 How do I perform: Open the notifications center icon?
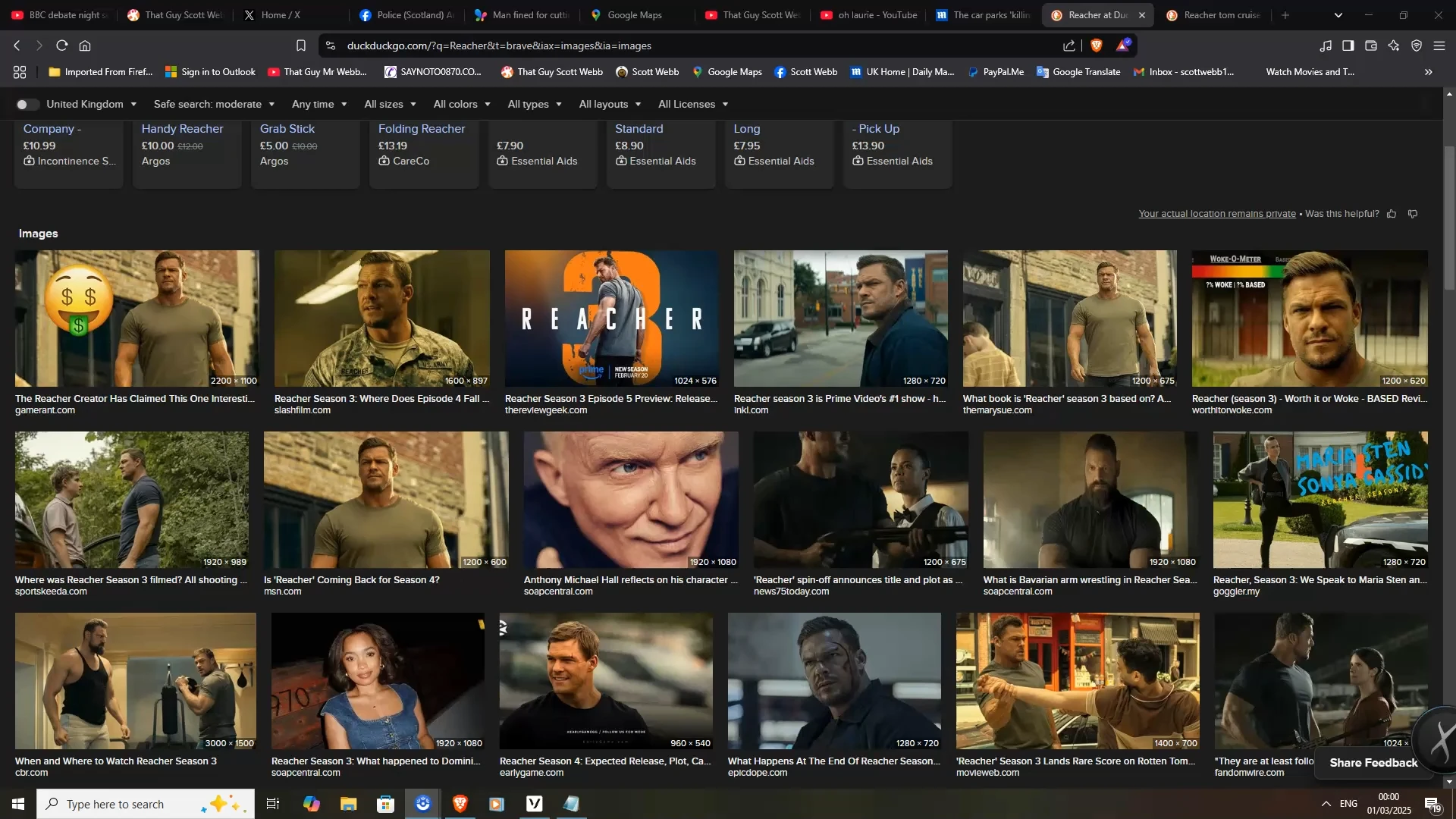click(x=1432, y=804)
